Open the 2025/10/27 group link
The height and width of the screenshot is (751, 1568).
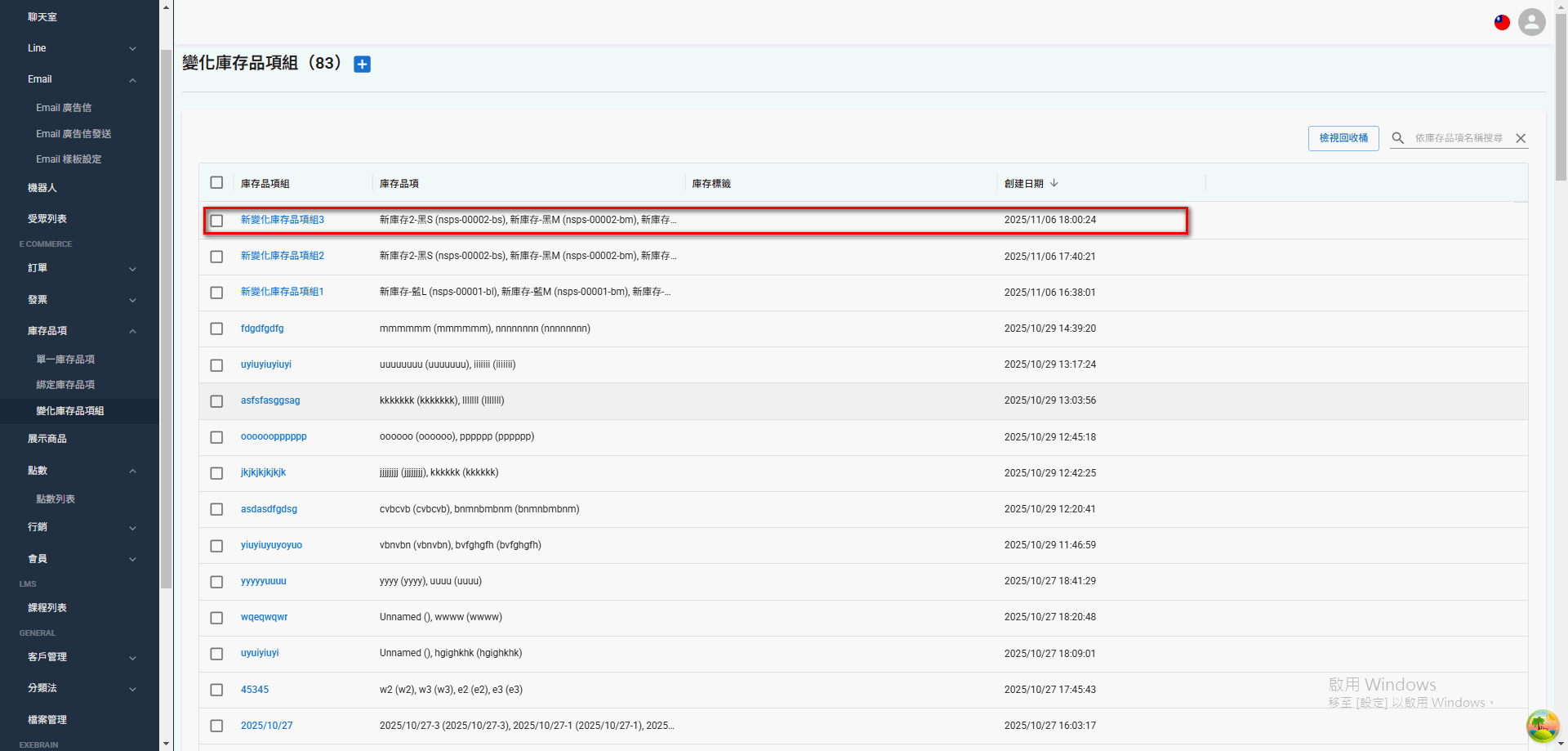pos(266,726)
